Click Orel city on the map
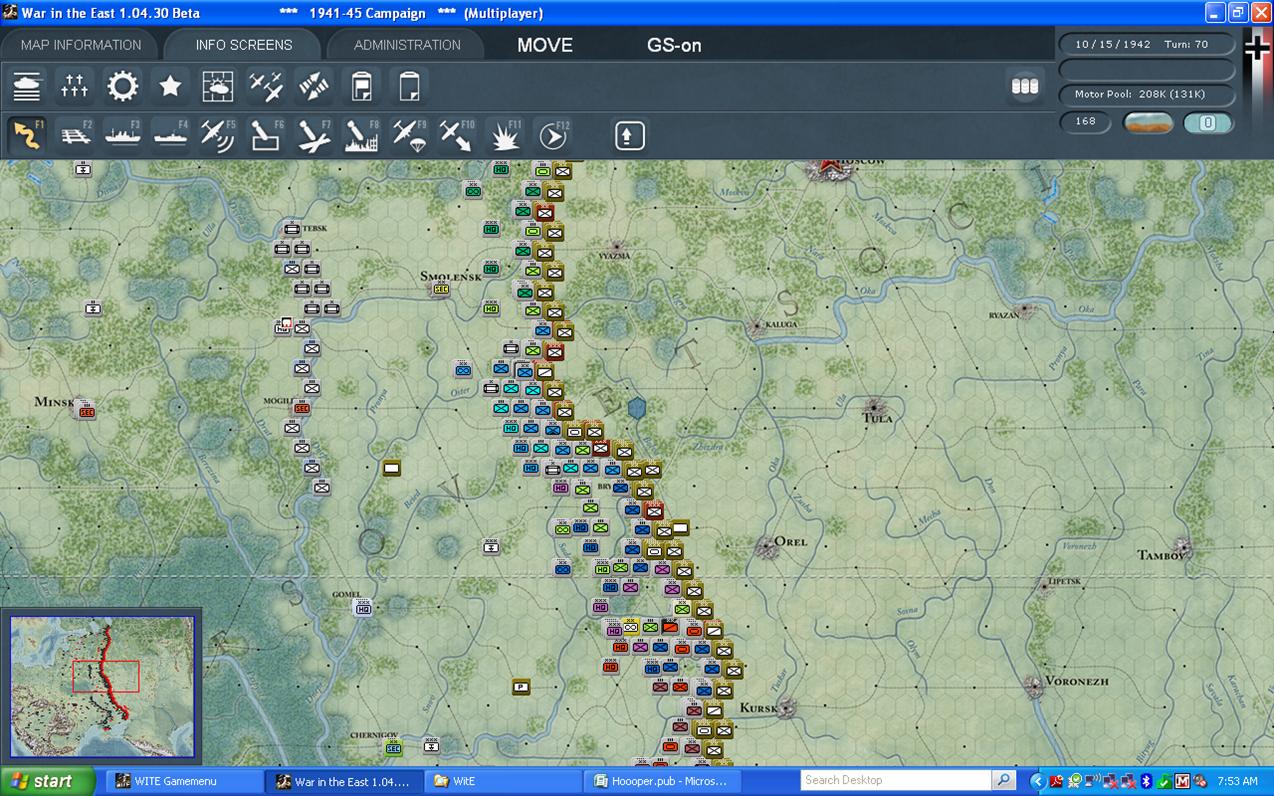 click(767, 546)
